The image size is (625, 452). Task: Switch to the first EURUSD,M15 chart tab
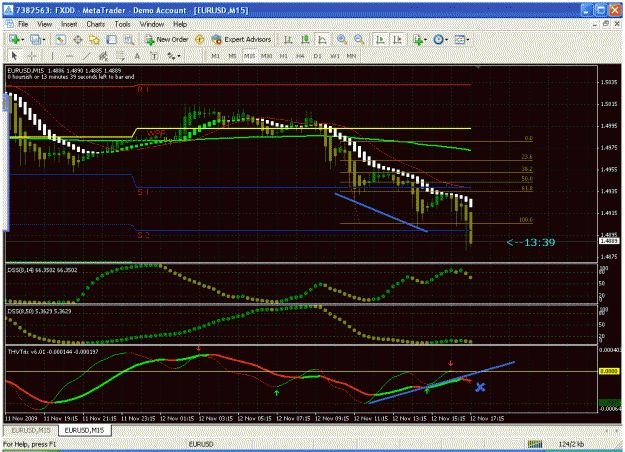31,430
